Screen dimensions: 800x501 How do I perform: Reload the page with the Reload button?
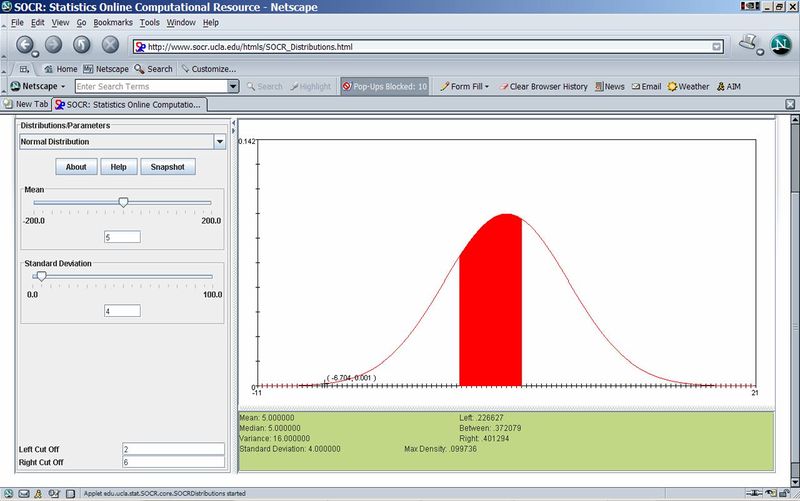coord(82,45)
